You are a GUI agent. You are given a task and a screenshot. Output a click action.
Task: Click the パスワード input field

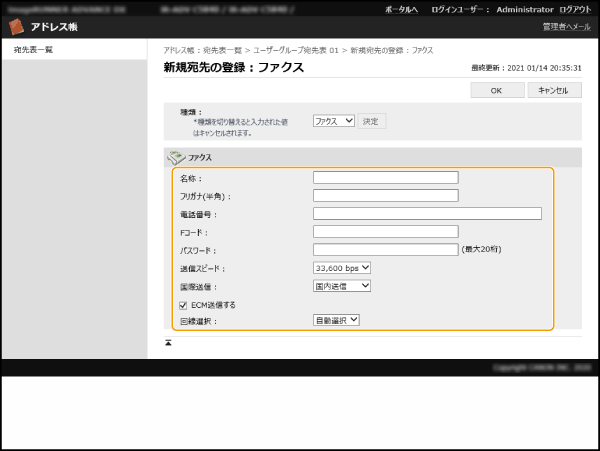click(x=385, y=250)
